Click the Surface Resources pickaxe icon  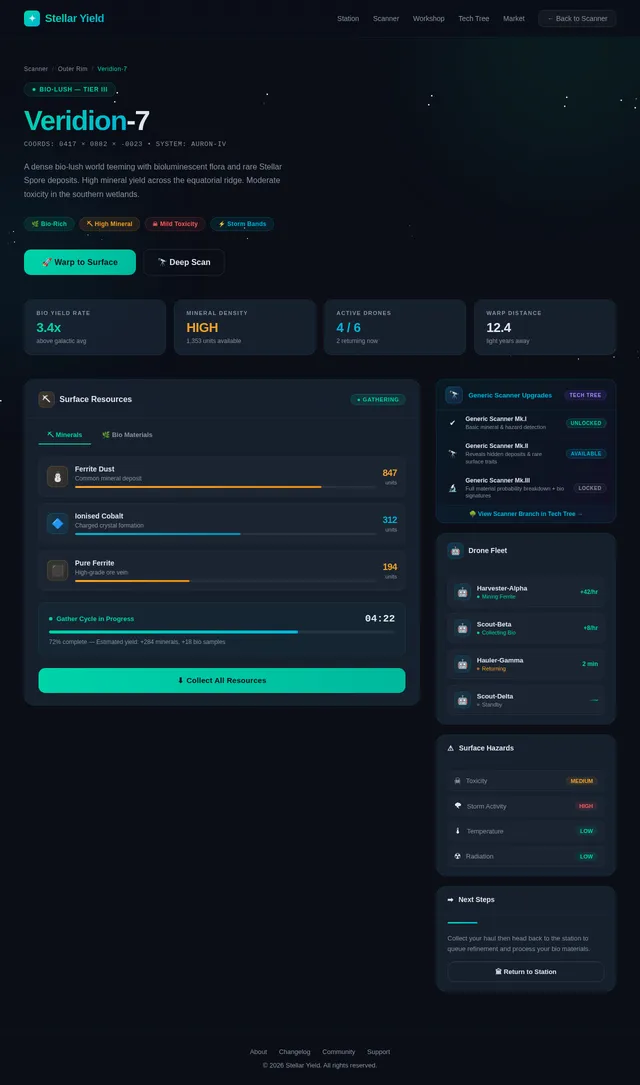(x=46, y=399)
